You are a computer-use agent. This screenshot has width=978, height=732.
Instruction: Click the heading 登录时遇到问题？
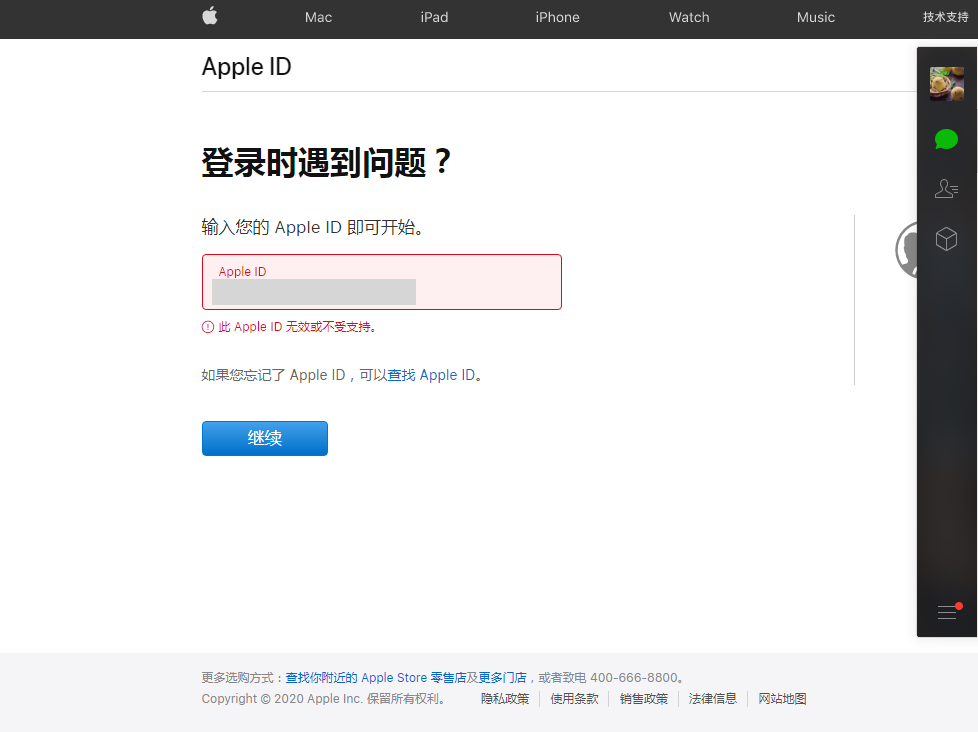[x=326, y=163]
